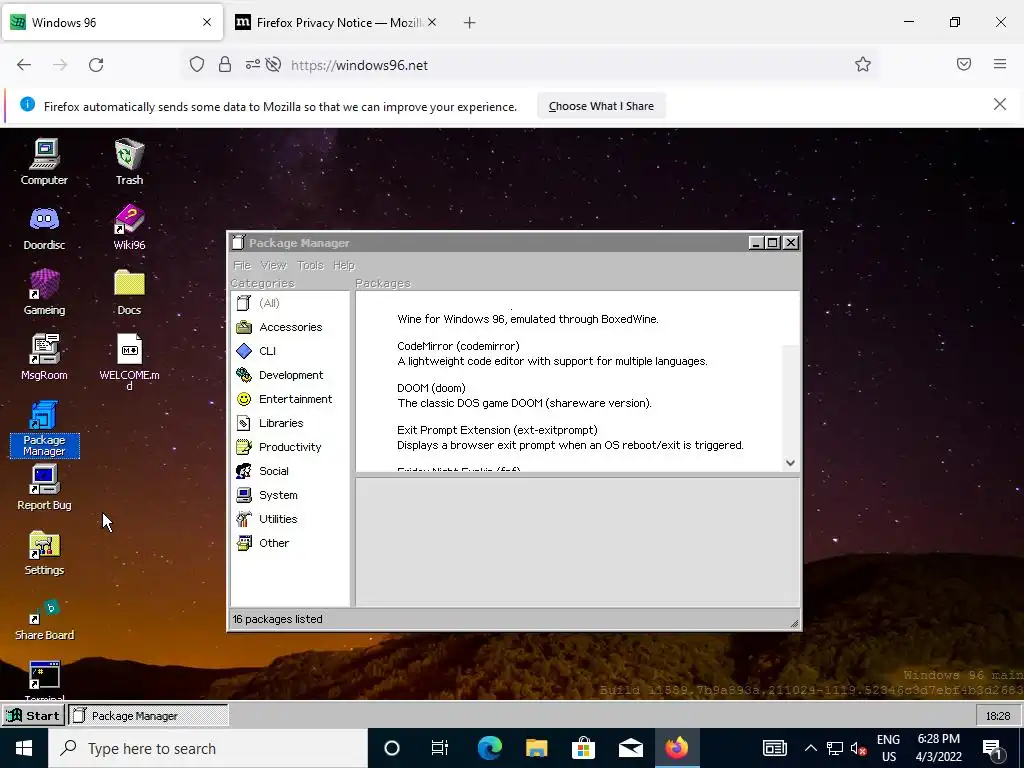Open the Mail app from the taskbar
This screenshot has width=1024, height=768.
pos(630,748)
